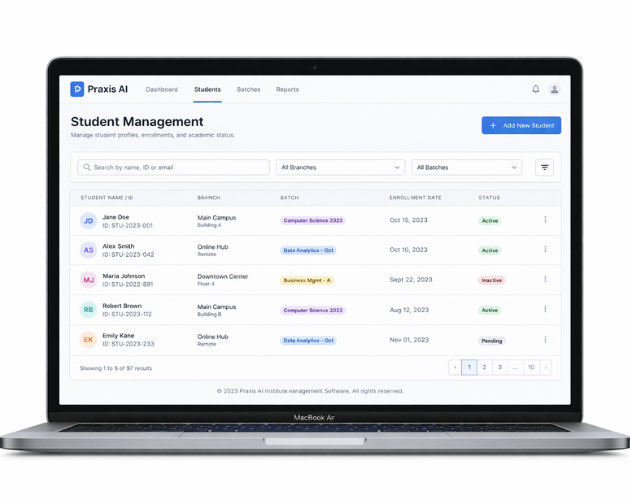Switch to the Dashboard tab
This screenshot has width=630, height=500.
tap(161, 90)
